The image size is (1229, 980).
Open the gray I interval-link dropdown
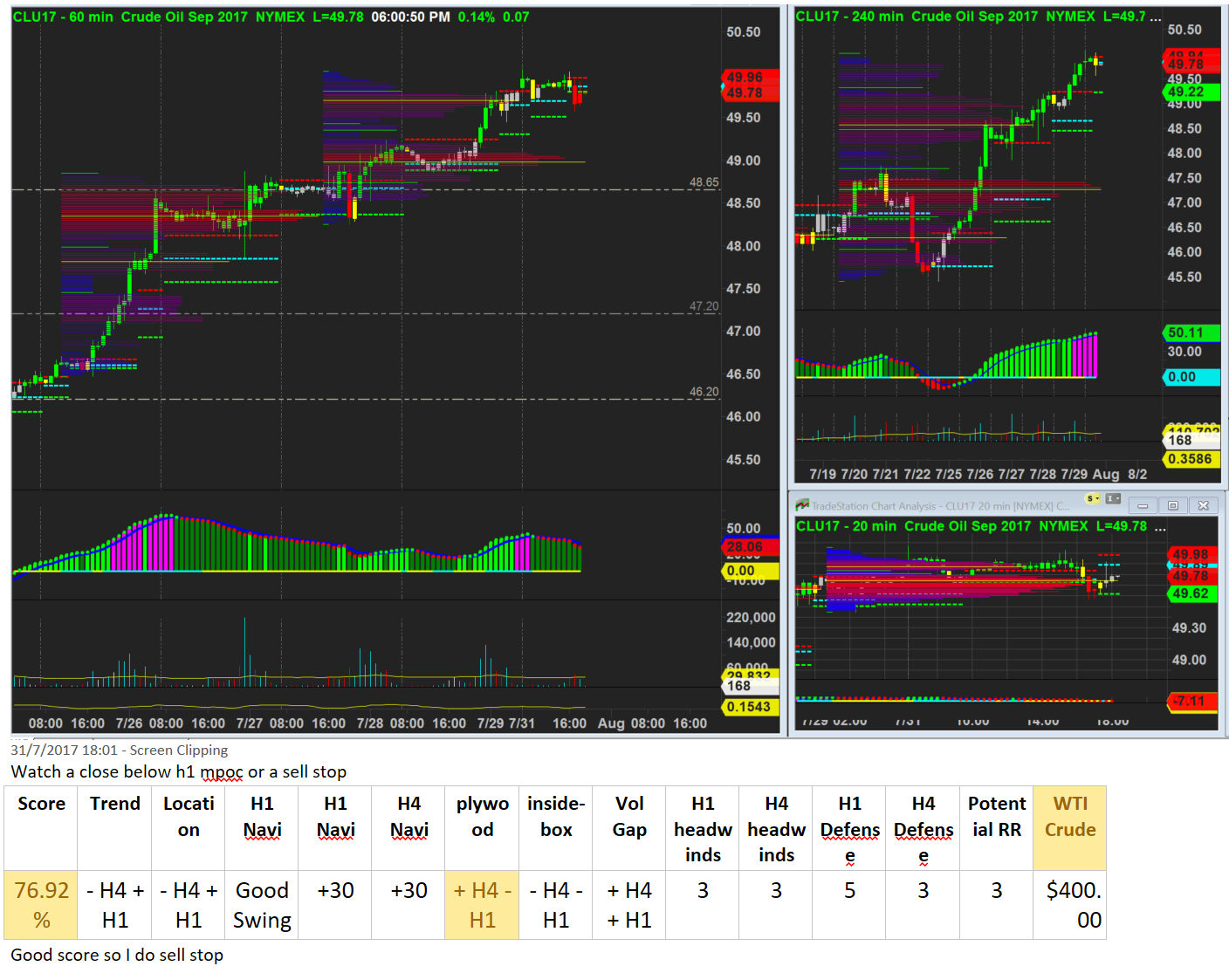pyautogui.click(x=1113, y=499)
